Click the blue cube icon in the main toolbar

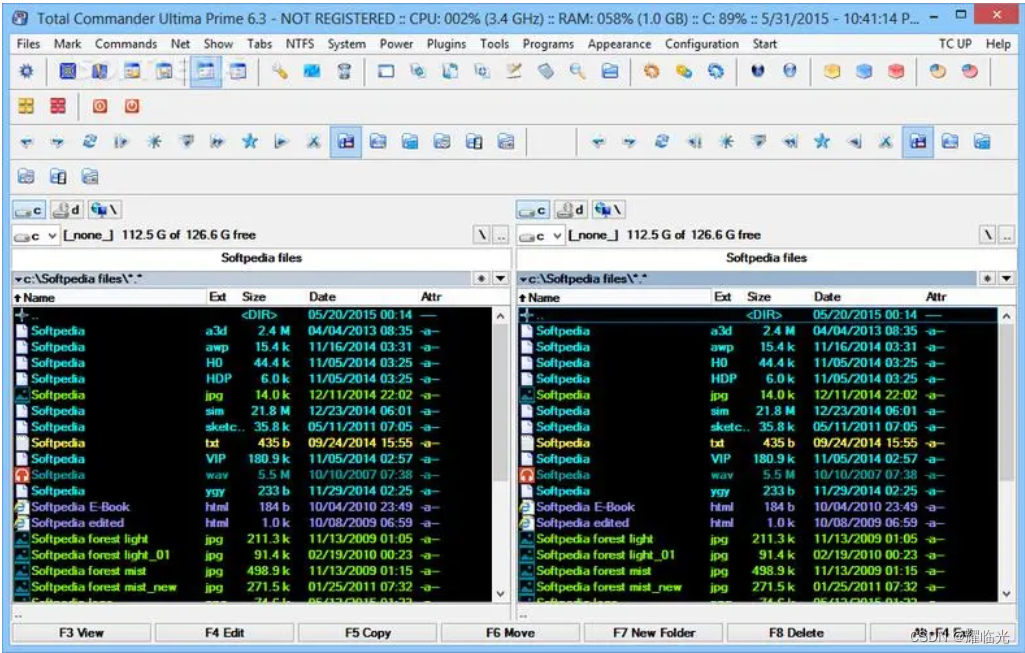click(864, 71)
